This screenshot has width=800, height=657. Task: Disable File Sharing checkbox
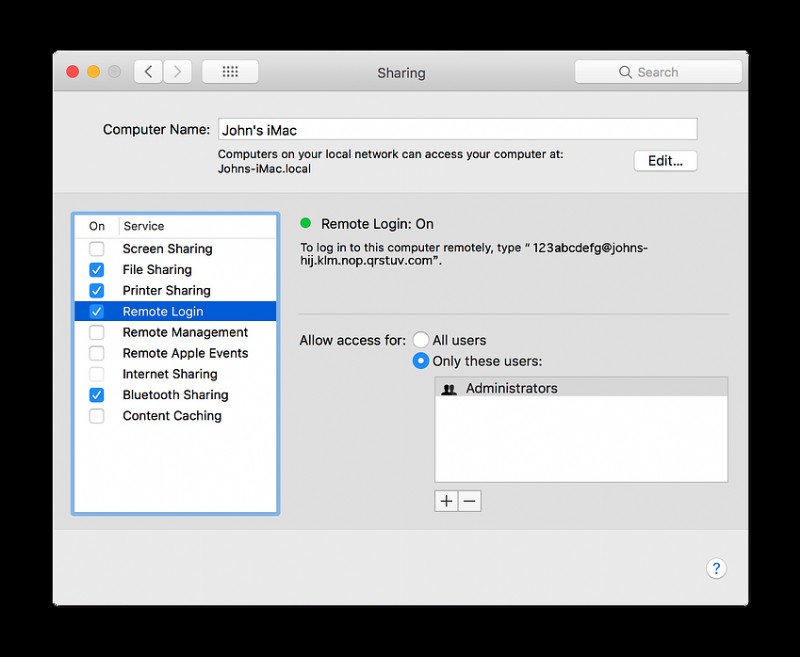pyautogui.click(x=96, y=269)
